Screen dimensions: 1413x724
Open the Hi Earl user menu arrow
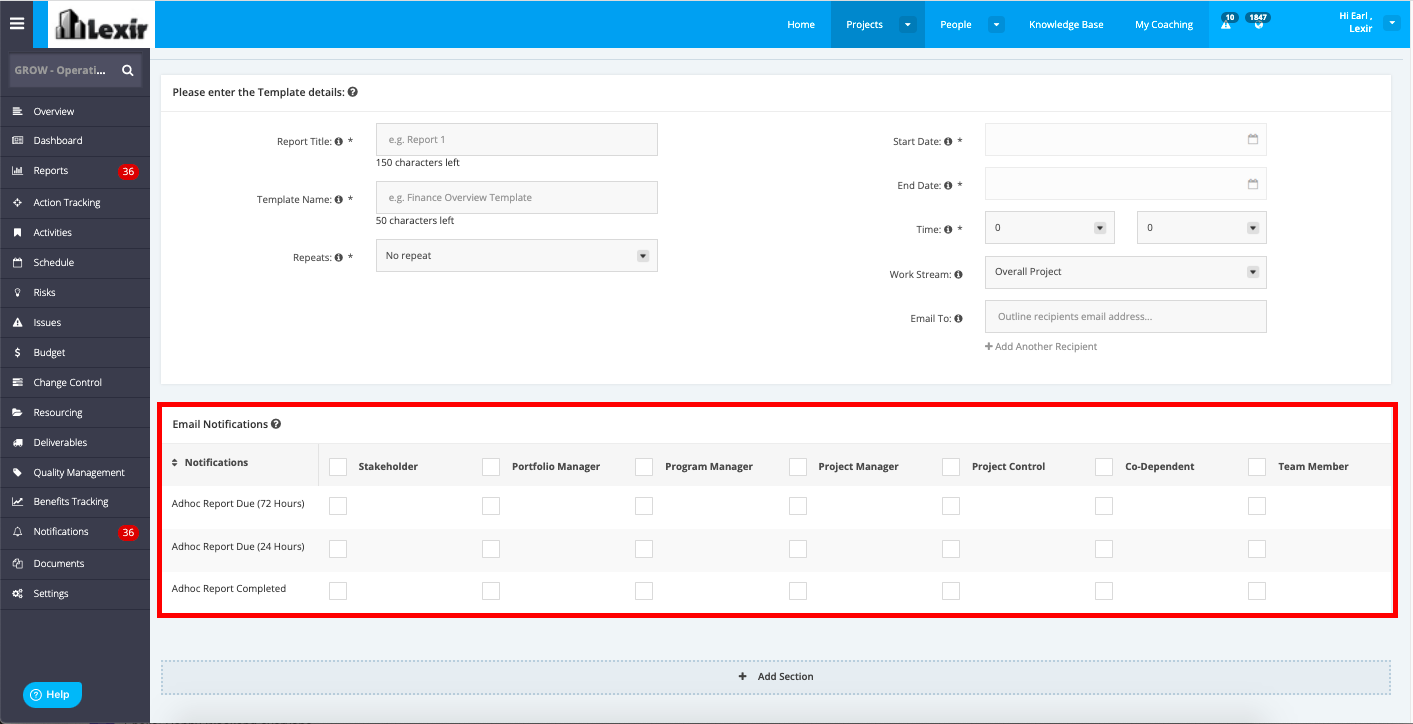(1392, 23)
